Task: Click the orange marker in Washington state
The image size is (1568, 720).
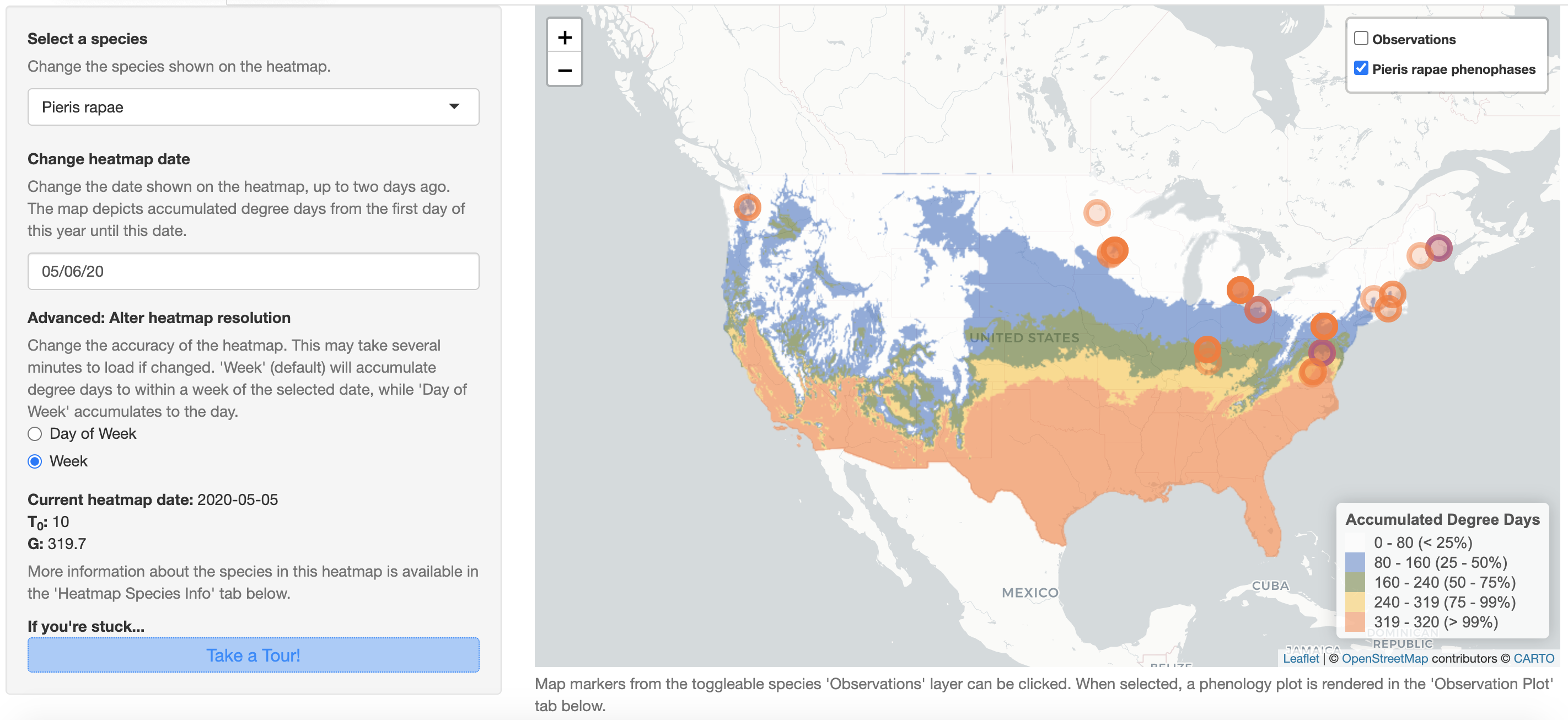Action: (x=747, y=207)
